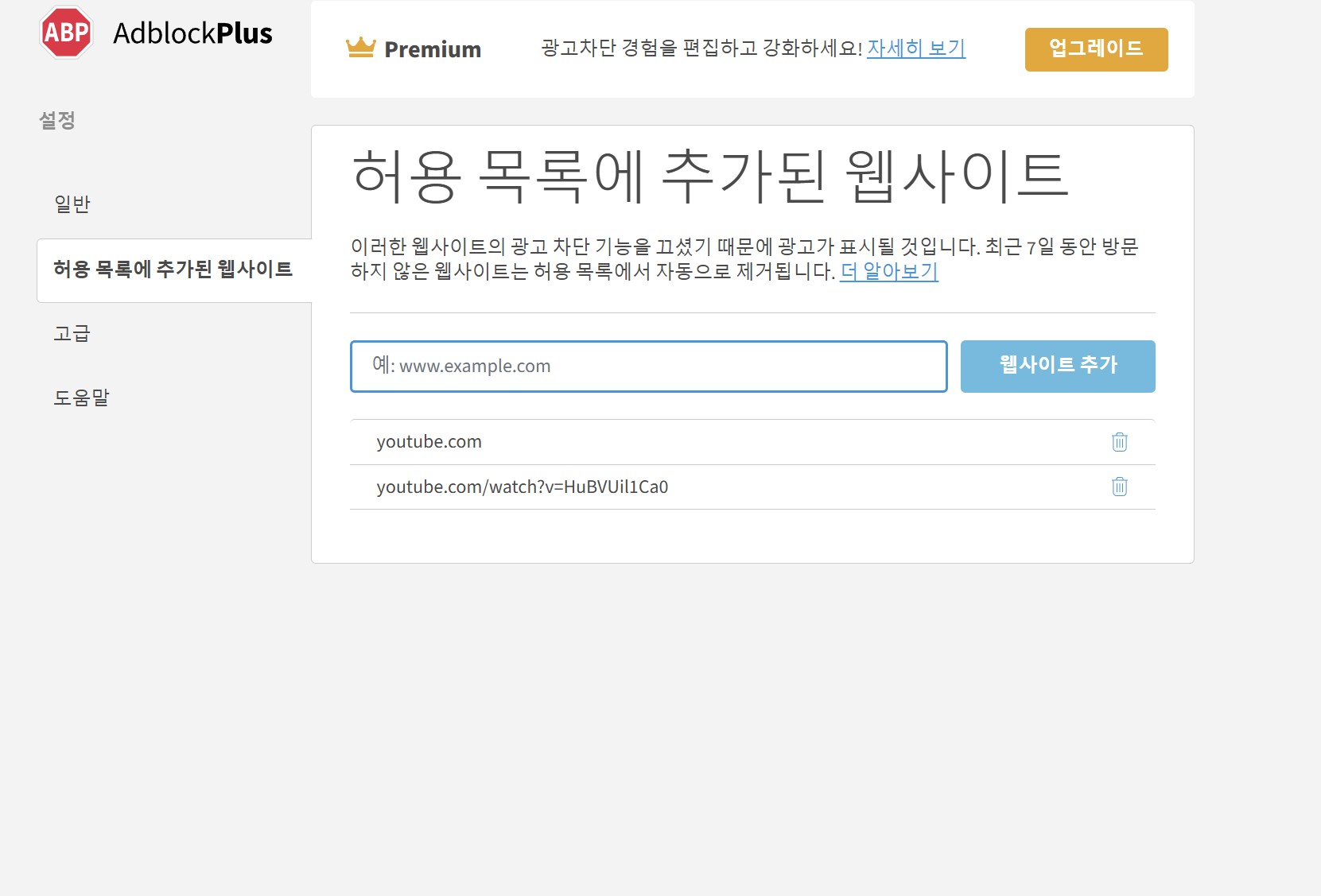Image resolution: width=1321 pixels, height=896 pixels.
Task: Select the youtube.com list entry text
Action: click(x=429, y=442)
